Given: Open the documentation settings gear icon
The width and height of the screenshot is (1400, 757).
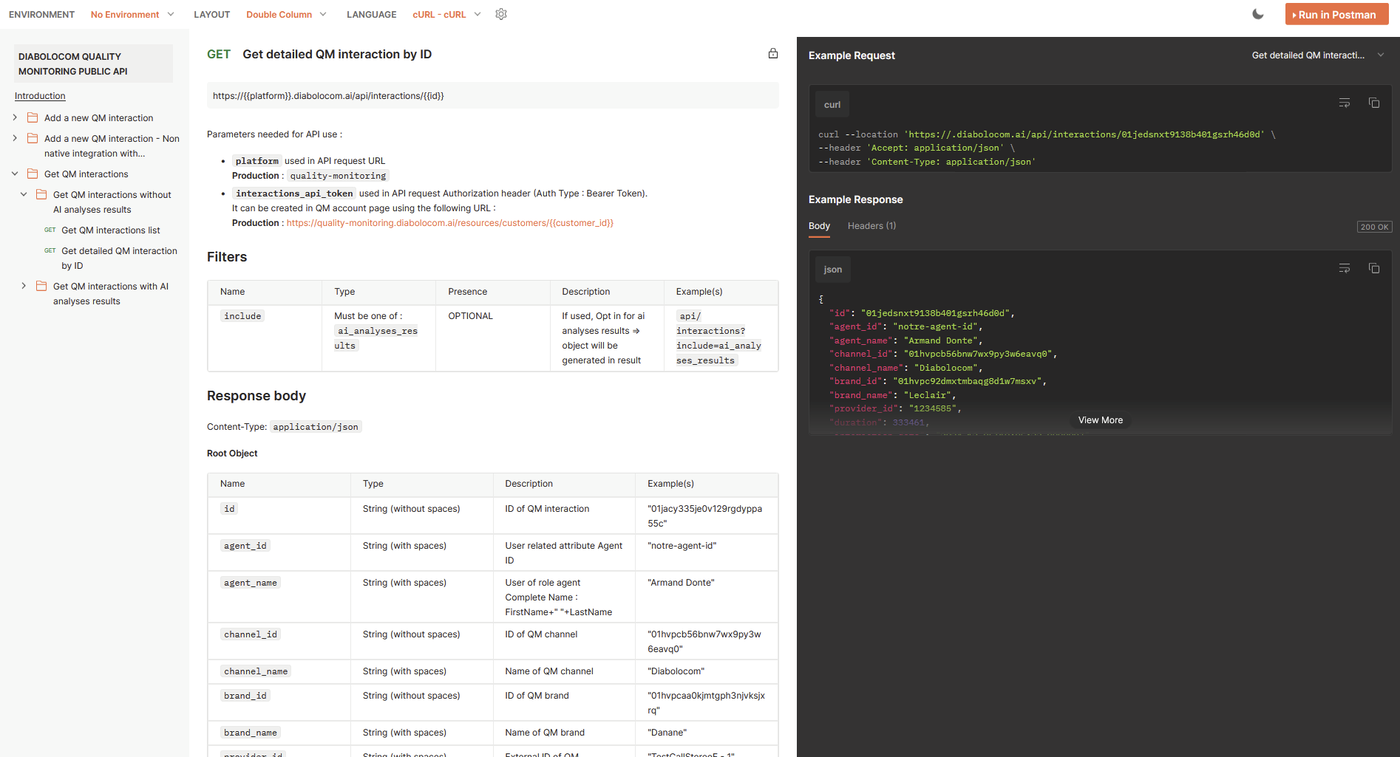Looking at the screenshot, I should click(x=501, y=14).
